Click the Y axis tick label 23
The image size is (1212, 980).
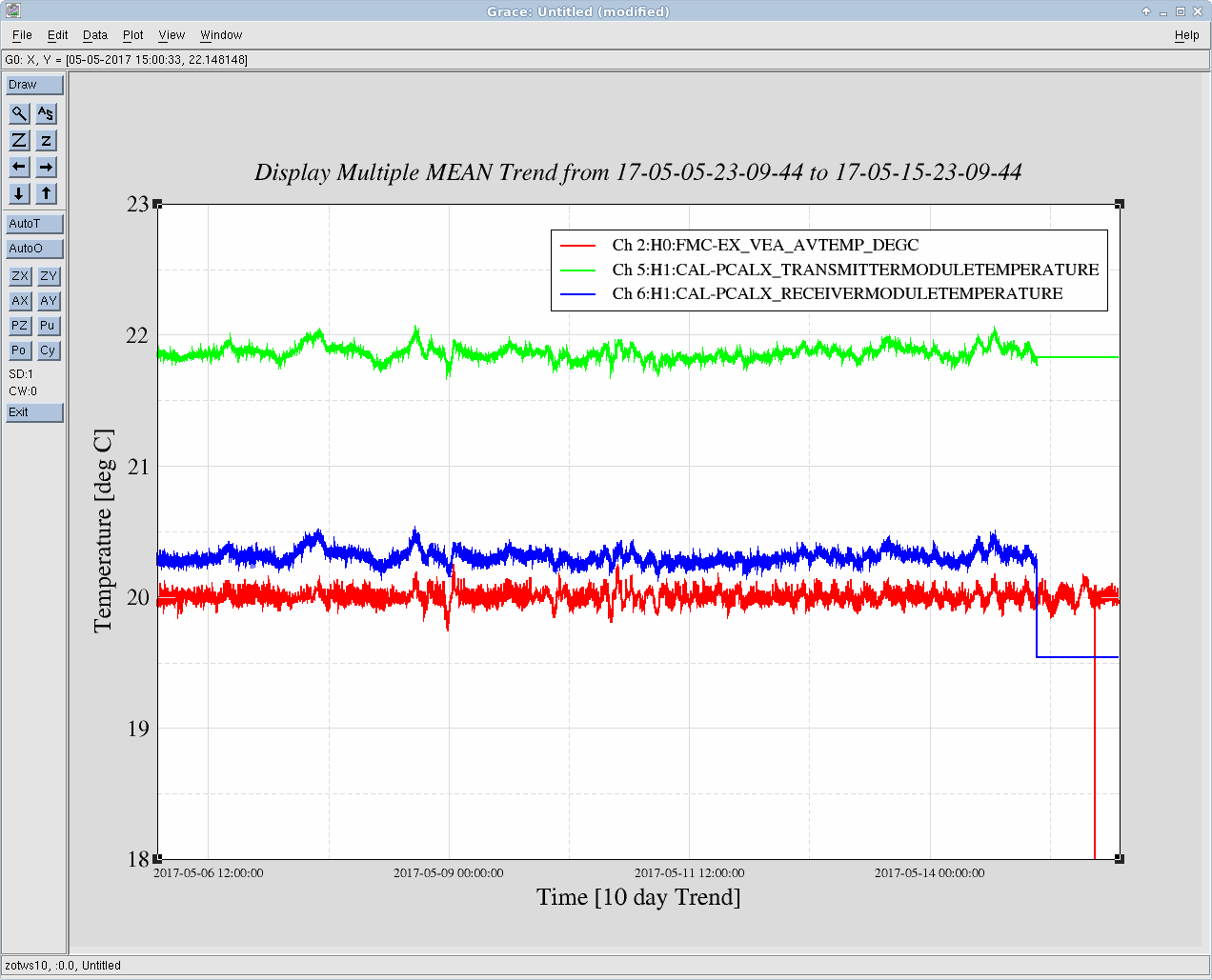[x=138, y=204]
